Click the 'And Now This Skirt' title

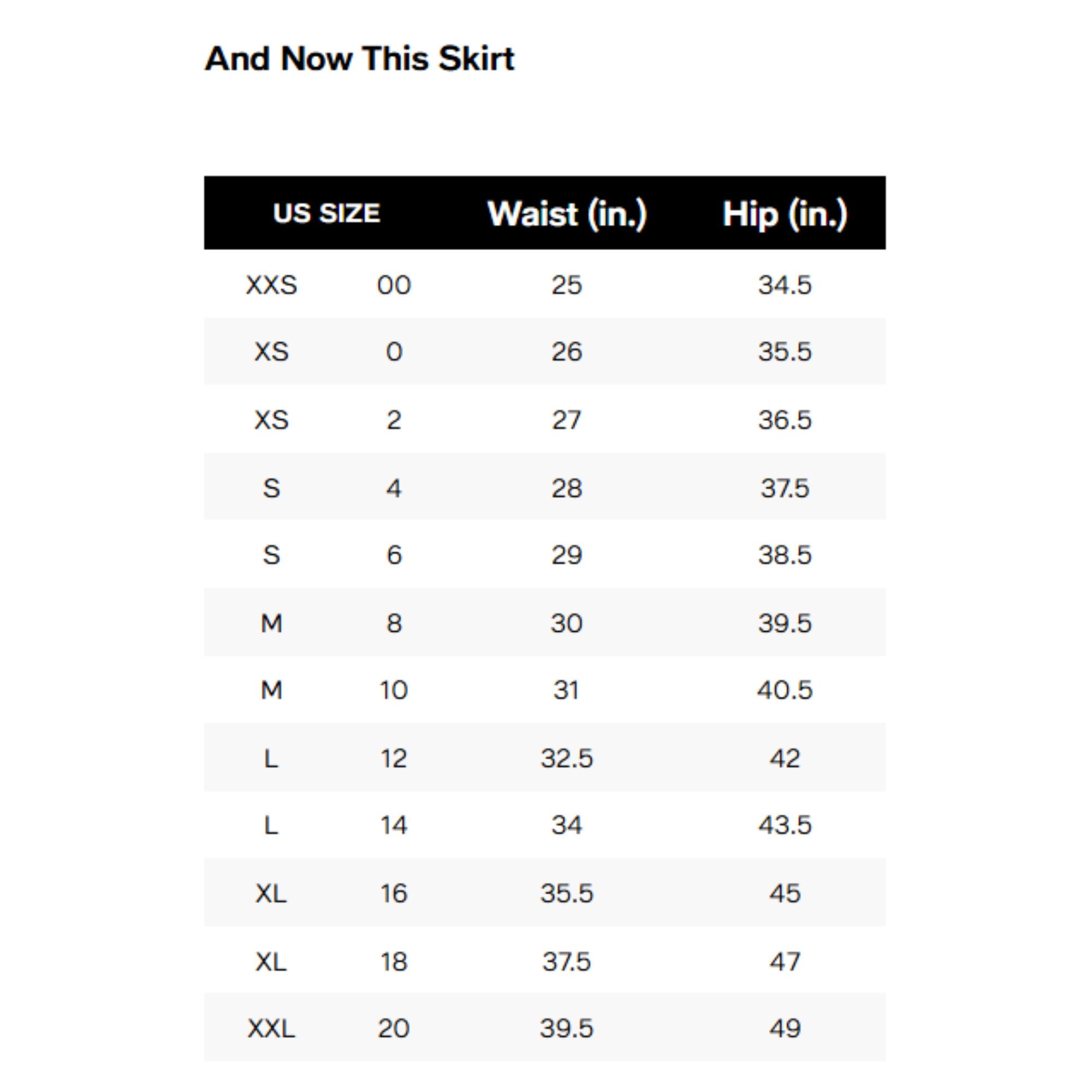(359, 59)
